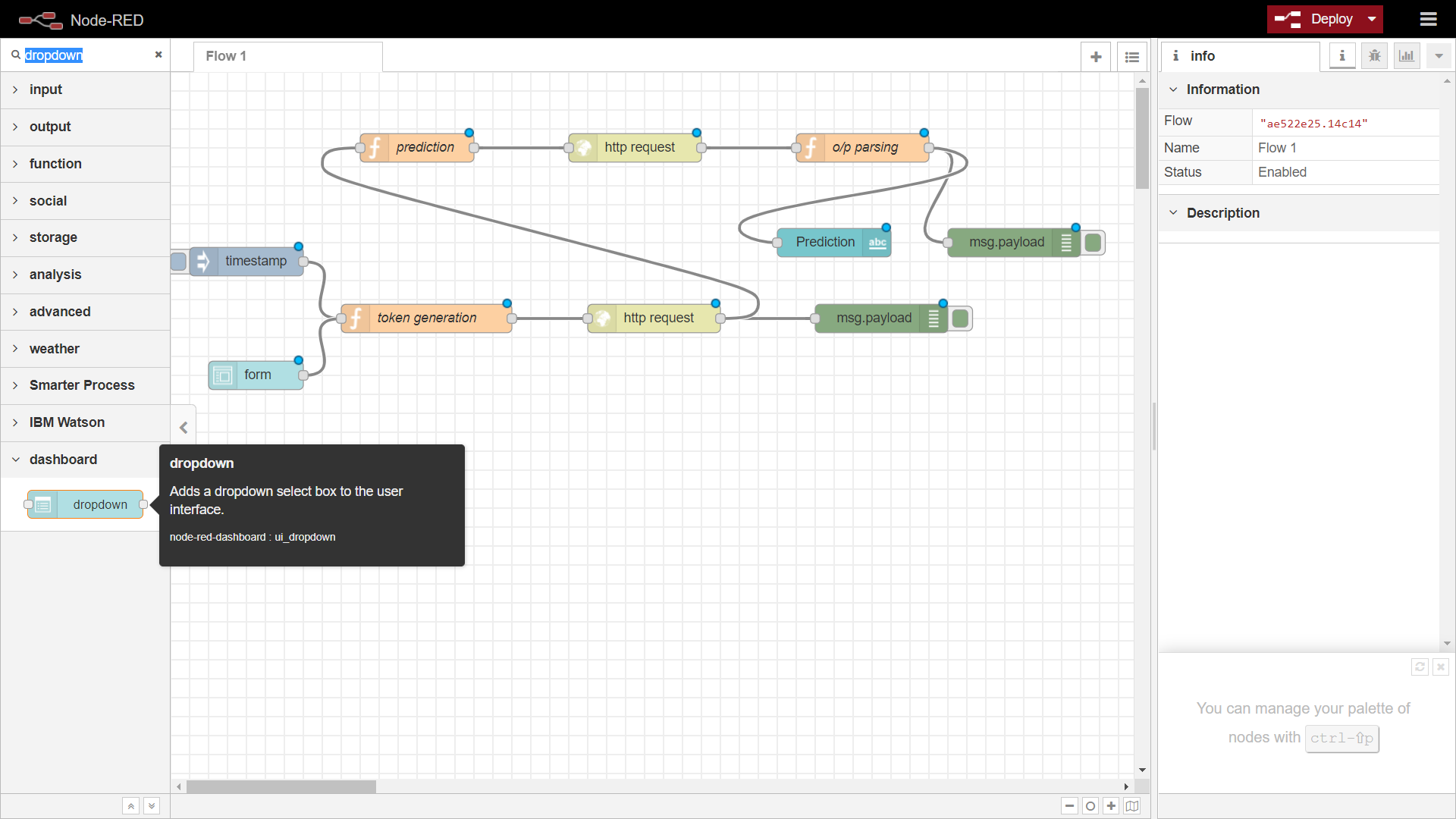Click the input port of Prediction node
The height and width of the screenshot is (819, 1456).
pos(777,243)
